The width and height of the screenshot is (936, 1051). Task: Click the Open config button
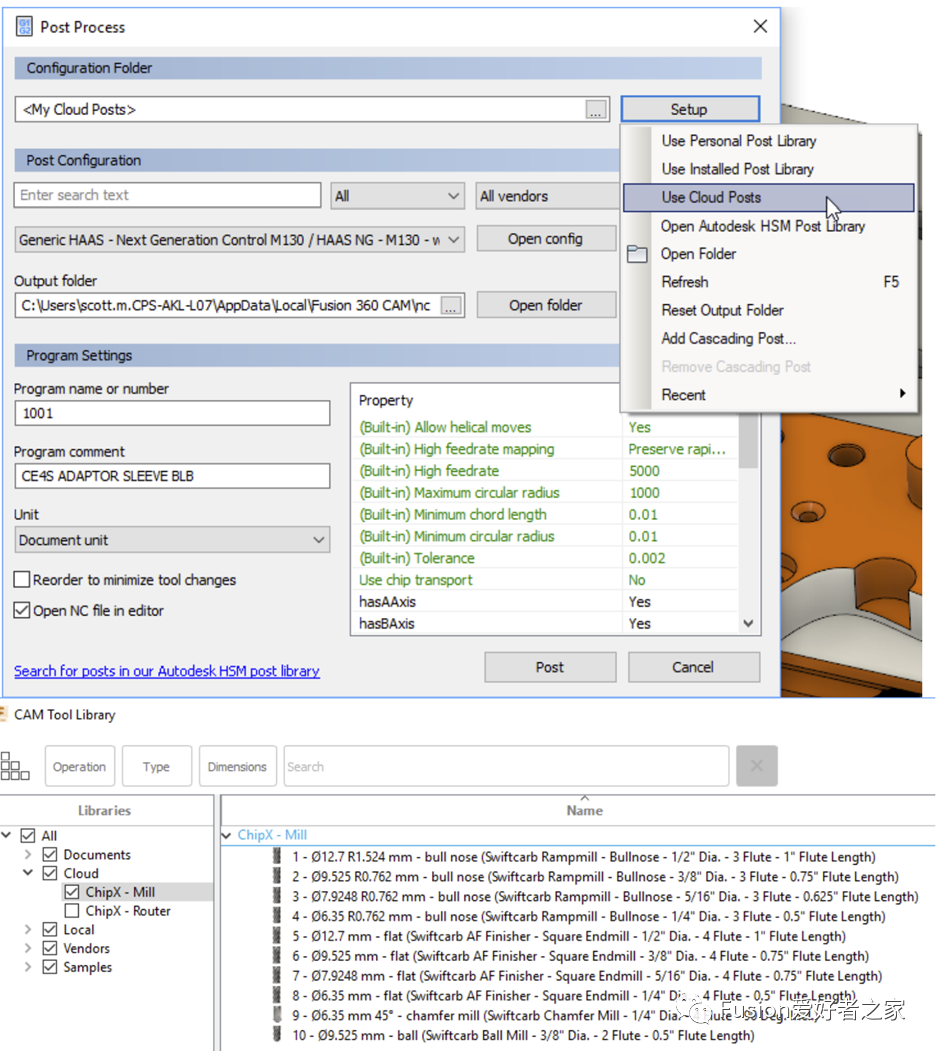pos(546,239)
